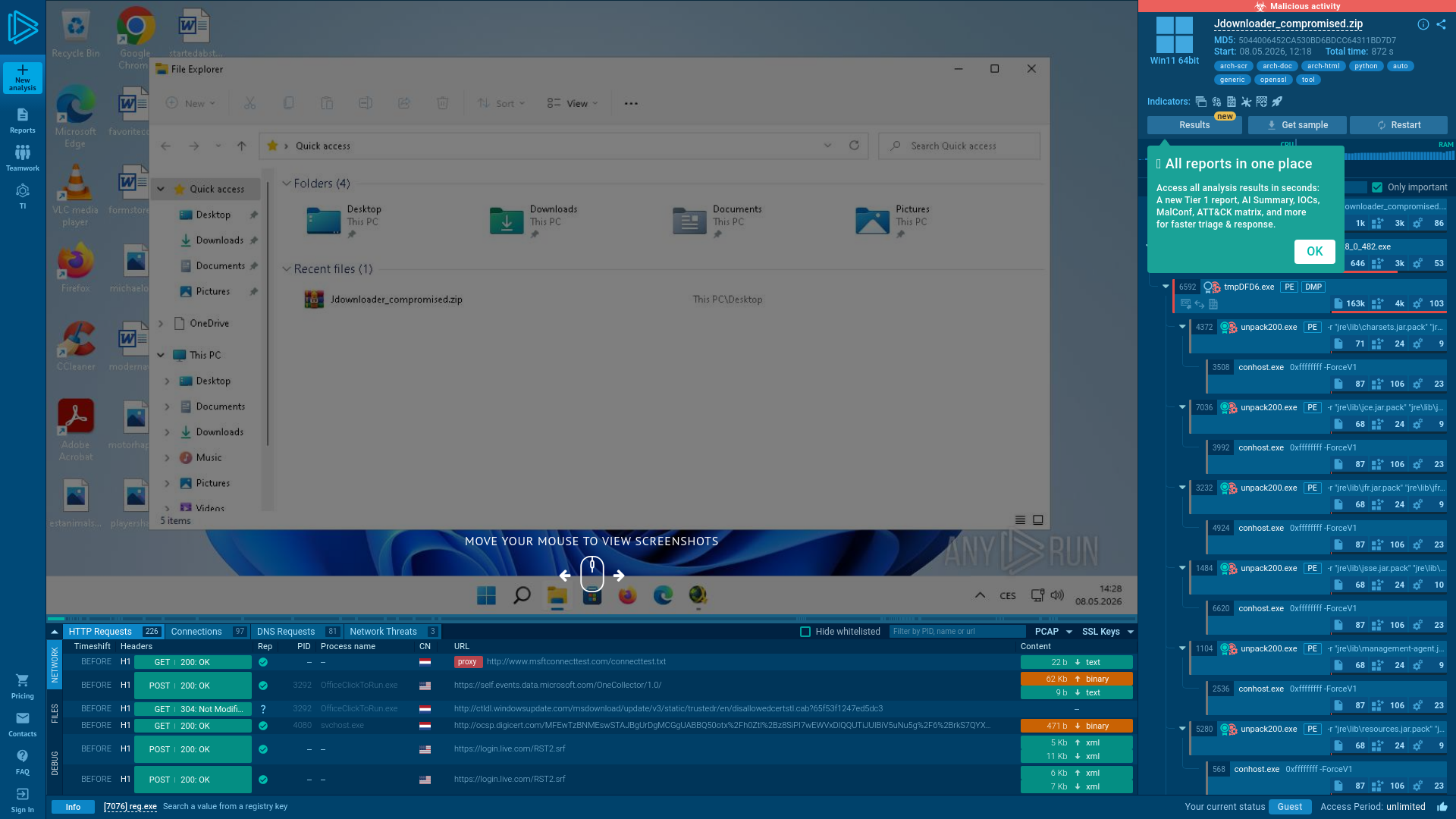Click the Restart button
1456x819 pixels.
pos(1398,125)
